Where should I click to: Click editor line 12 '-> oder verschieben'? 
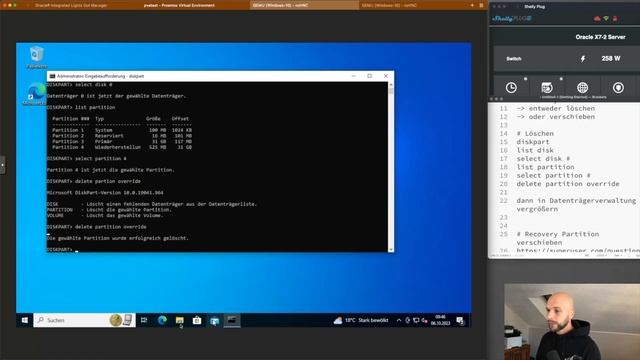[556, 117]
